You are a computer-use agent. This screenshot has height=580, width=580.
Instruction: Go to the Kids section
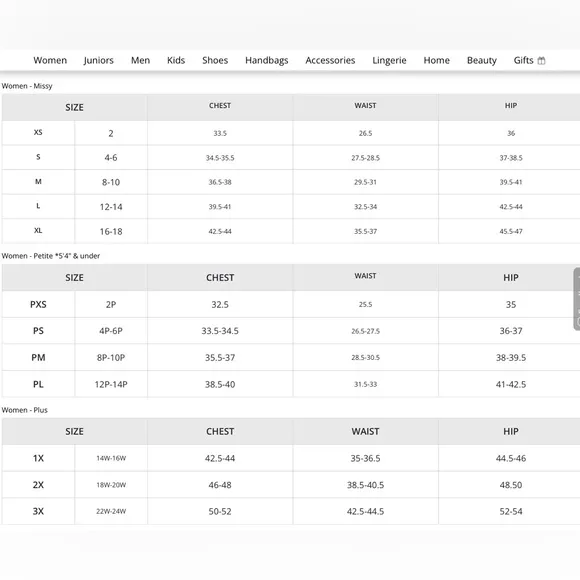pos(176,60)
